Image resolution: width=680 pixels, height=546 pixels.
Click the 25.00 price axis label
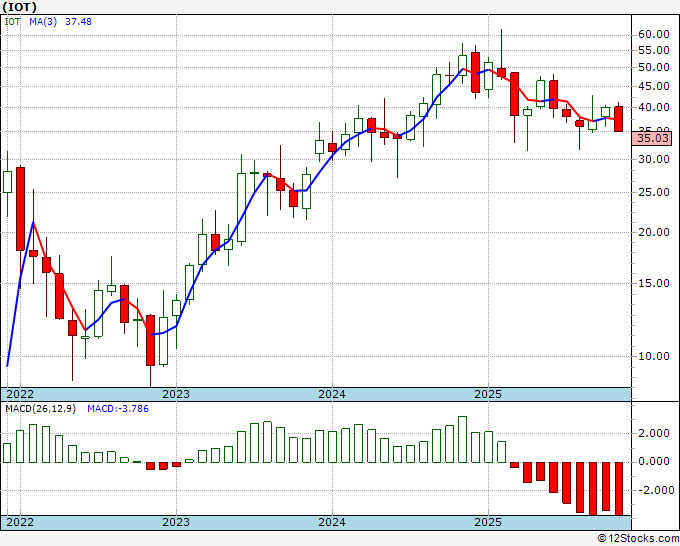[654, 192]
